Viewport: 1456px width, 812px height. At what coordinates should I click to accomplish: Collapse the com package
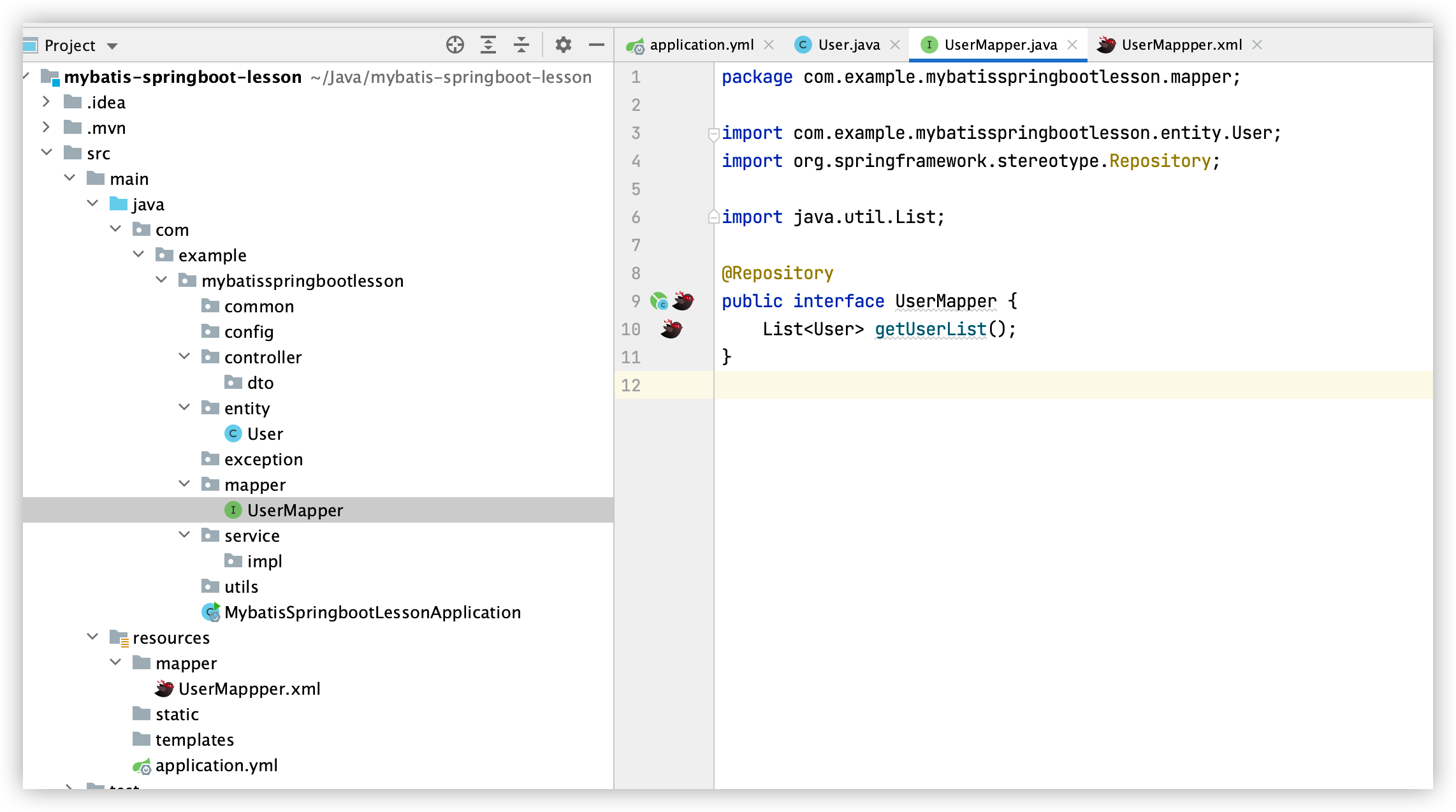coord(115,229)
